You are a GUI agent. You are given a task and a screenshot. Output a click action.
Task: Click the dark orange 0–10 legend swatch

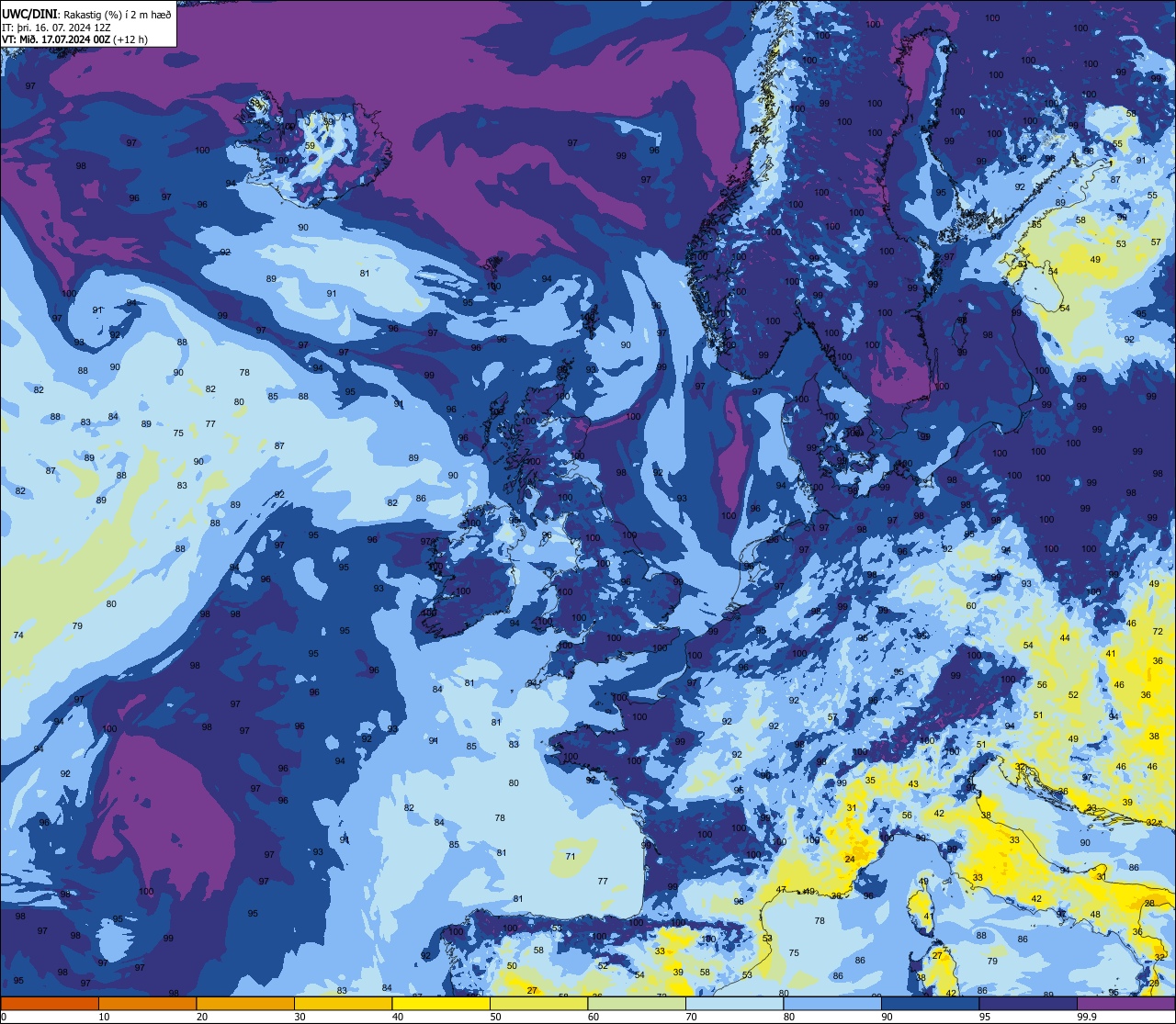click(50, 1003)
